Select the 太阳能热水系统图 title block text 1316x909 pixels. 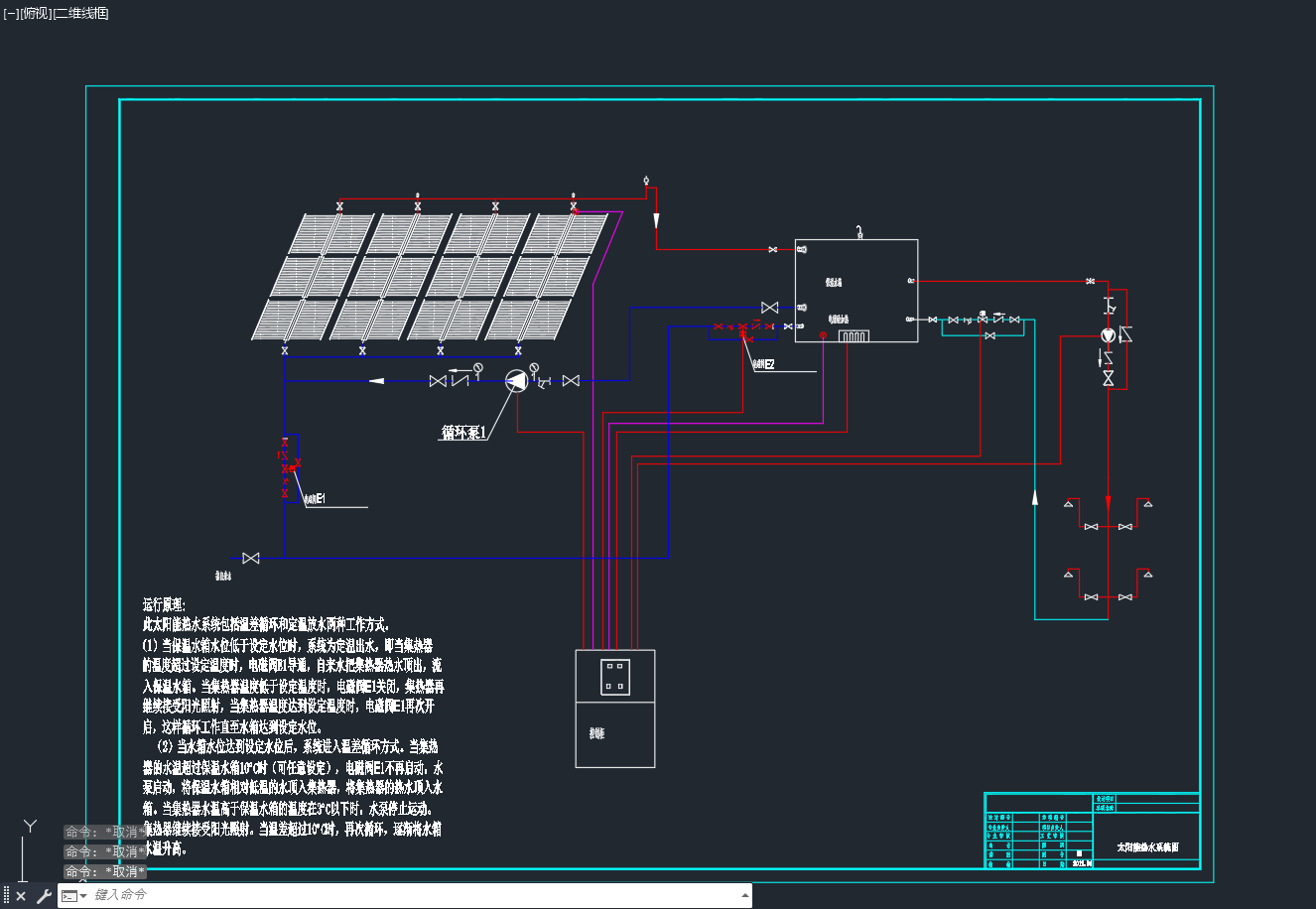tap(1148, 848)
